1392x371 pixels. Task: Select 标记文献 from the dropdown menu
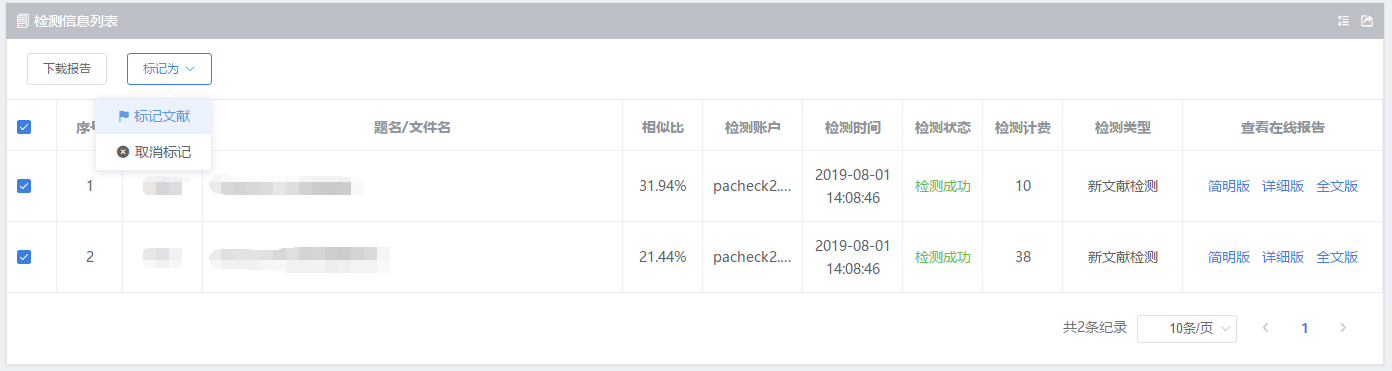pos(153,116)
